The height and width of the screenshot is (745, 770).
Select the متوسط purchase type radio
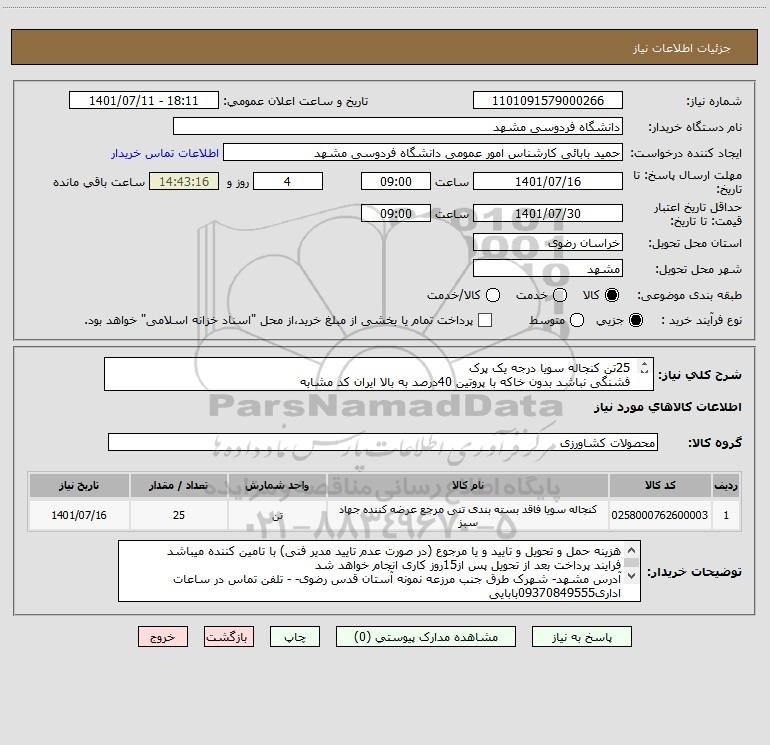(x=577, y=320)
